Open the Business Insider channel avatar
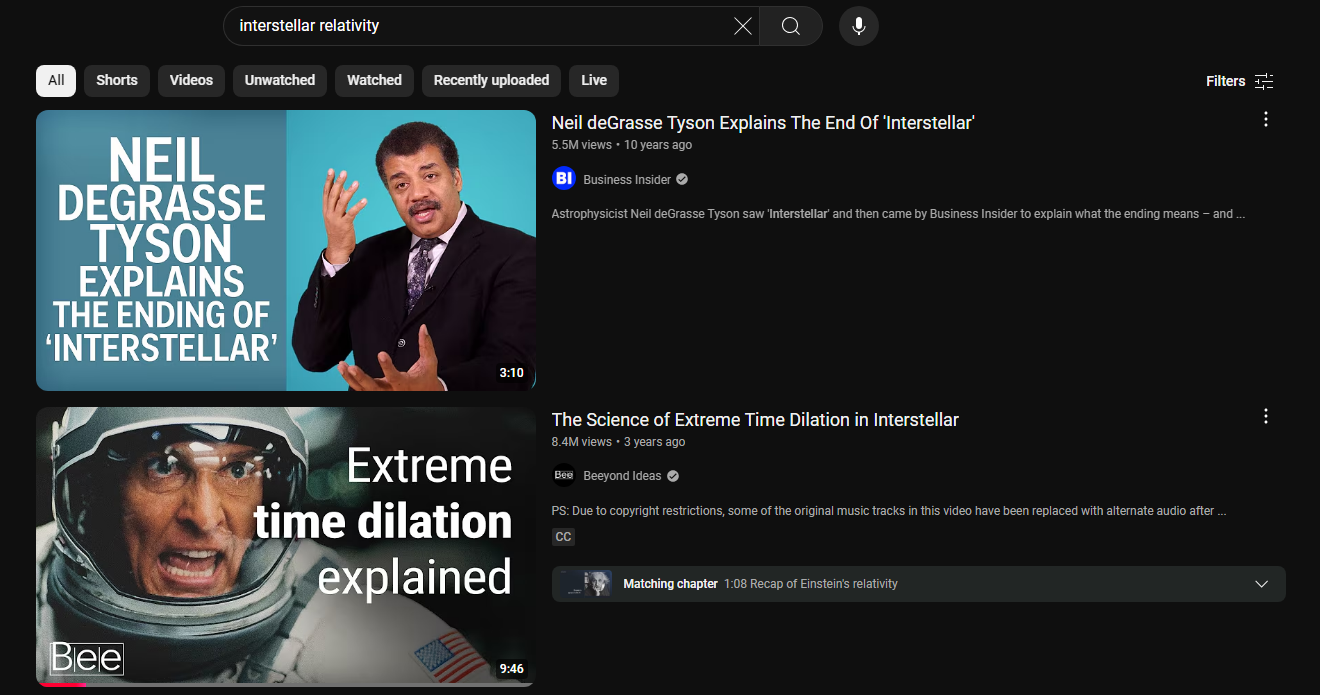Screen dimensions: 1320x695 click(564, 179)
